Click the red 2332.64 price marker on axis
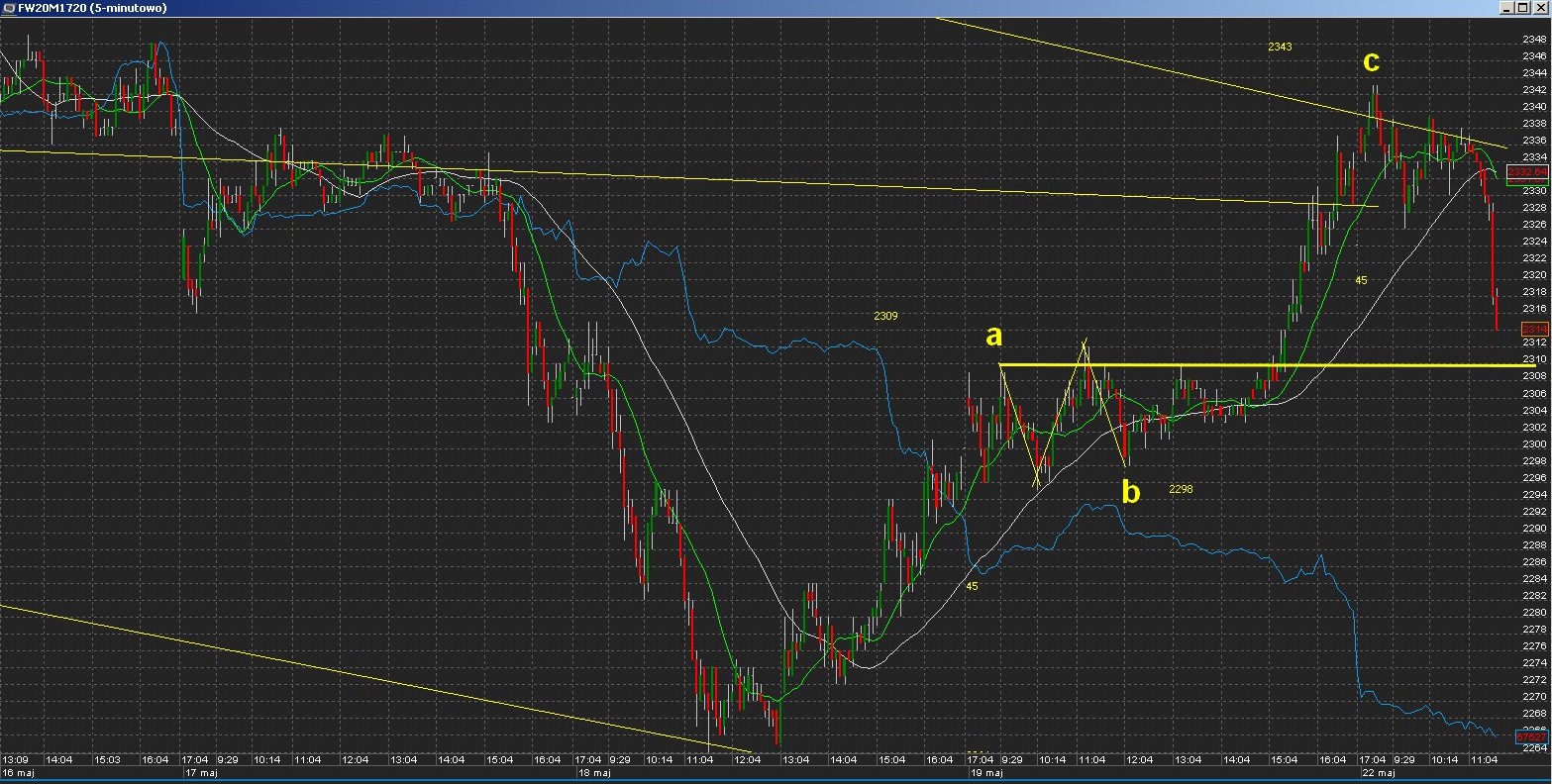The height and width of the screenshot is (784, 1552). (1526, 171)
